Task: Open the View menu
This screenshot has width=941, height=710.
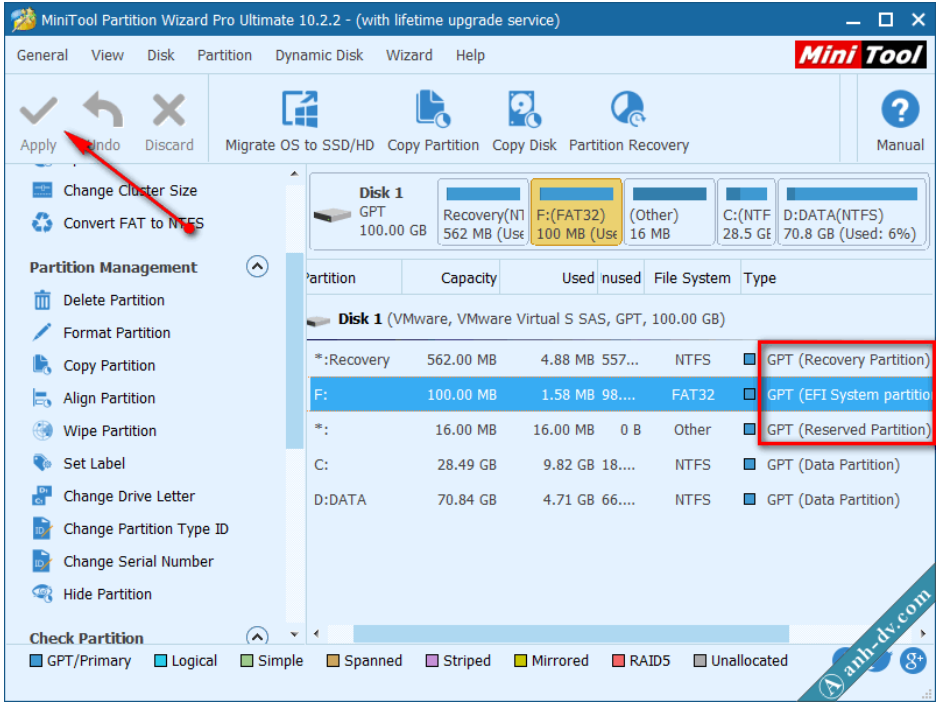Action: click(107, 55)
